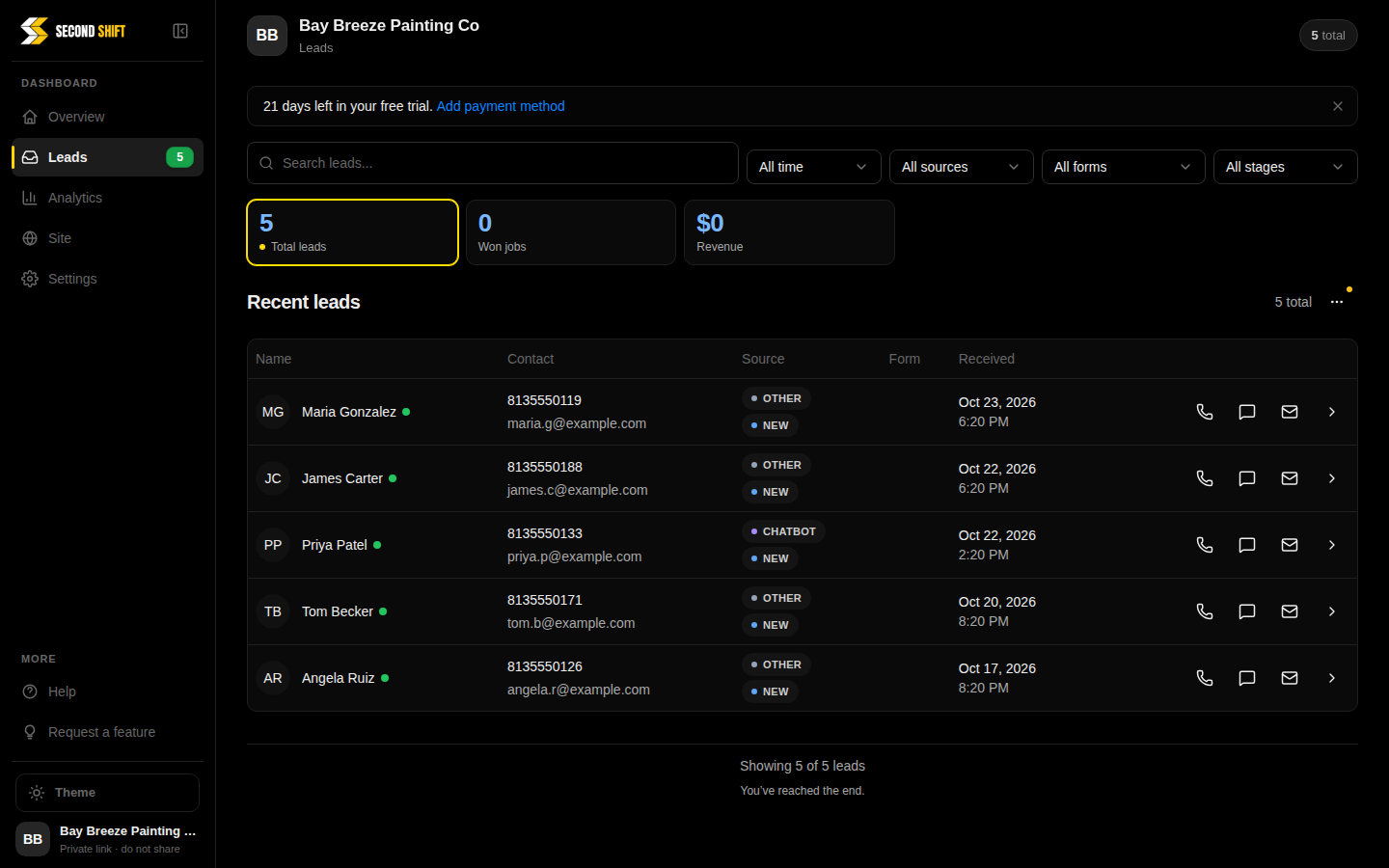This screenshot has height=868, width=1389.
Task: Open more options for Recent leads
Action: pos(1337,302)
